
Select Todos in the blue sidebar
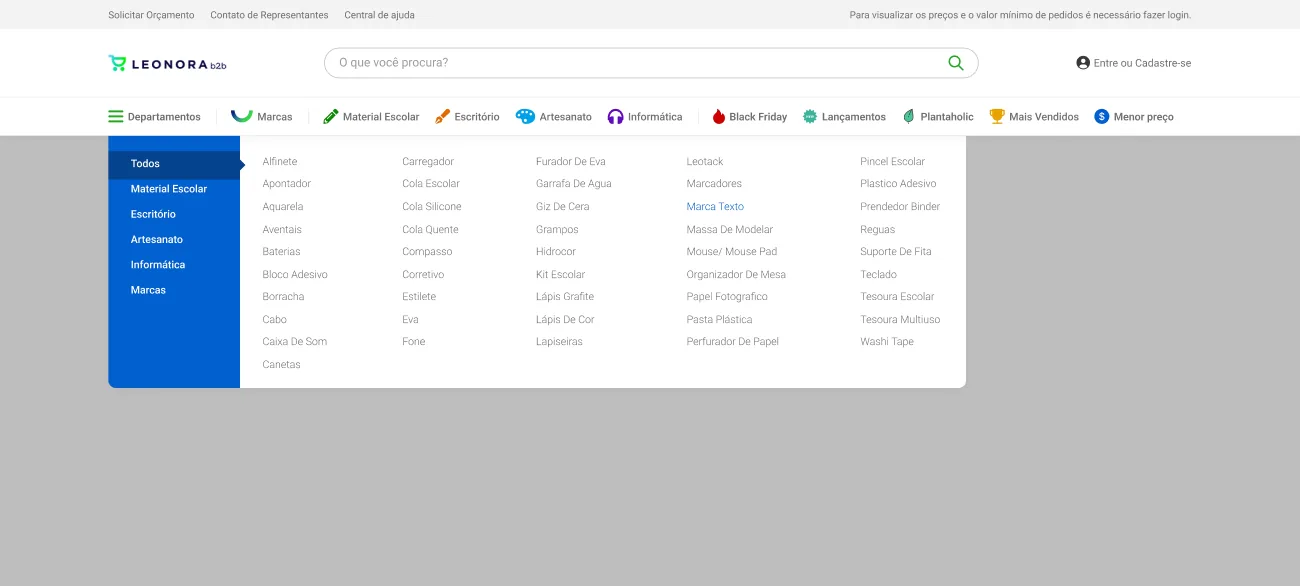click(x=174, y=164)
